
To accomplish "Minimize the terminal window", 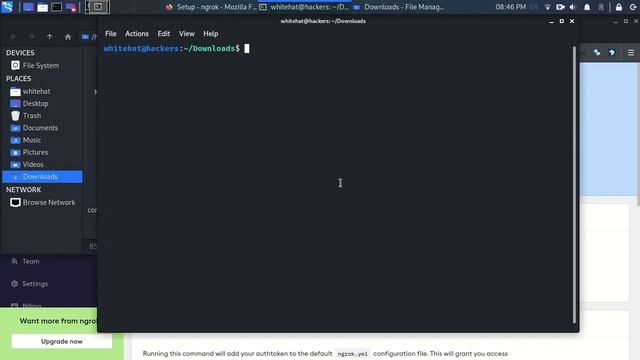I will (551, 21).
